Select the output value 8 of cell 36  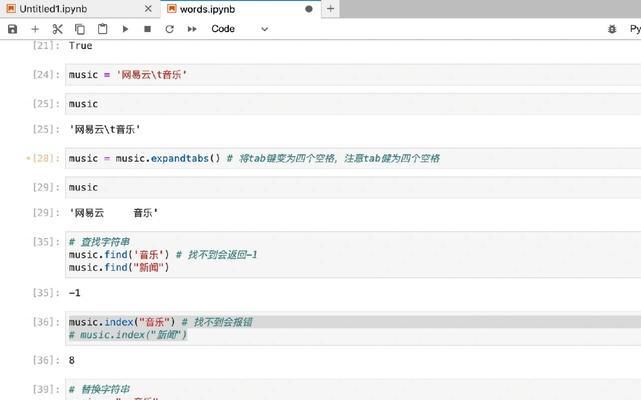pyautogui.click(x=72, y=361)
